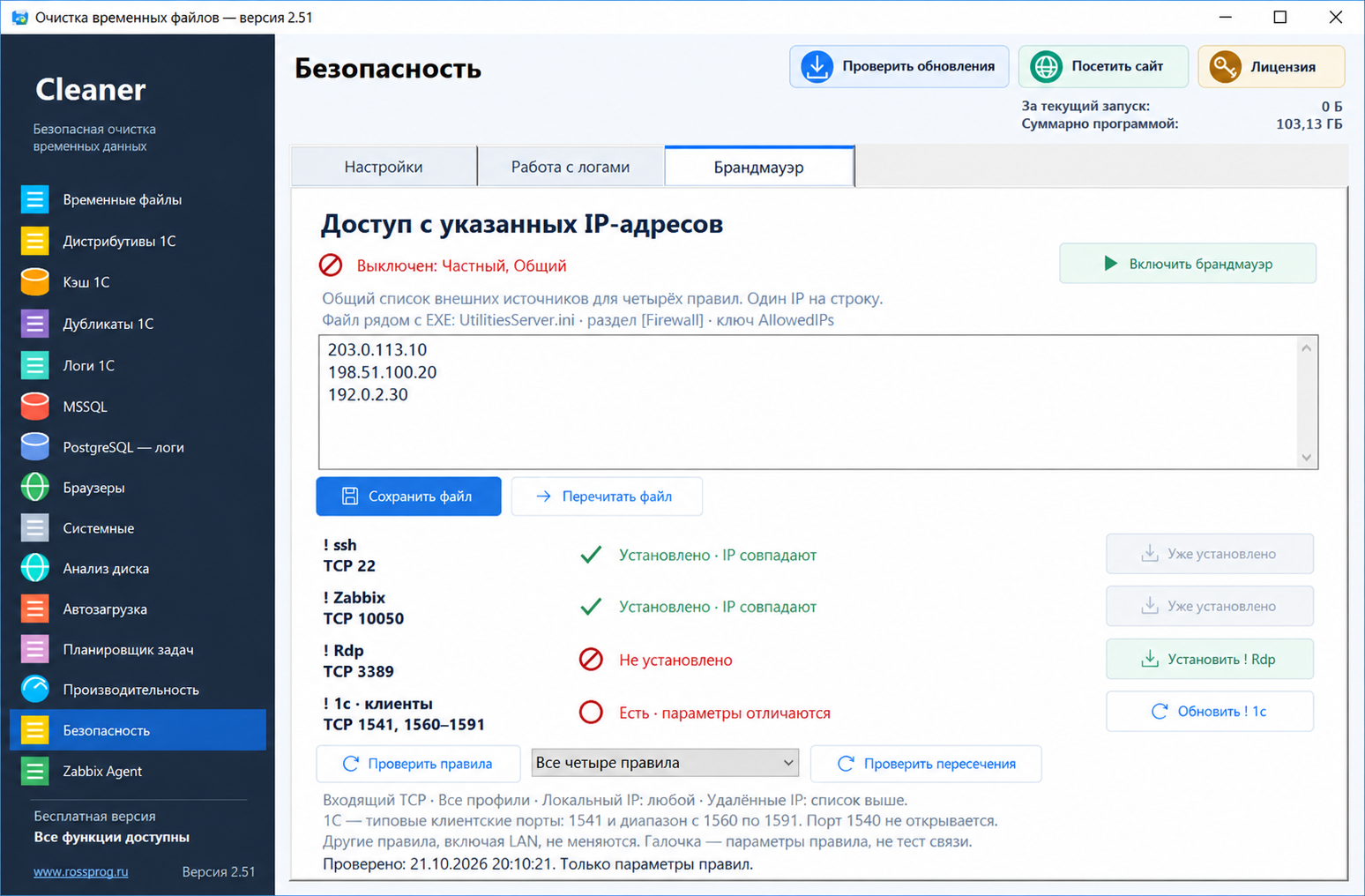Click the Выключен: Частный, Общий status
Screen dimensions: 1365x896
click(x=461, y=265)
